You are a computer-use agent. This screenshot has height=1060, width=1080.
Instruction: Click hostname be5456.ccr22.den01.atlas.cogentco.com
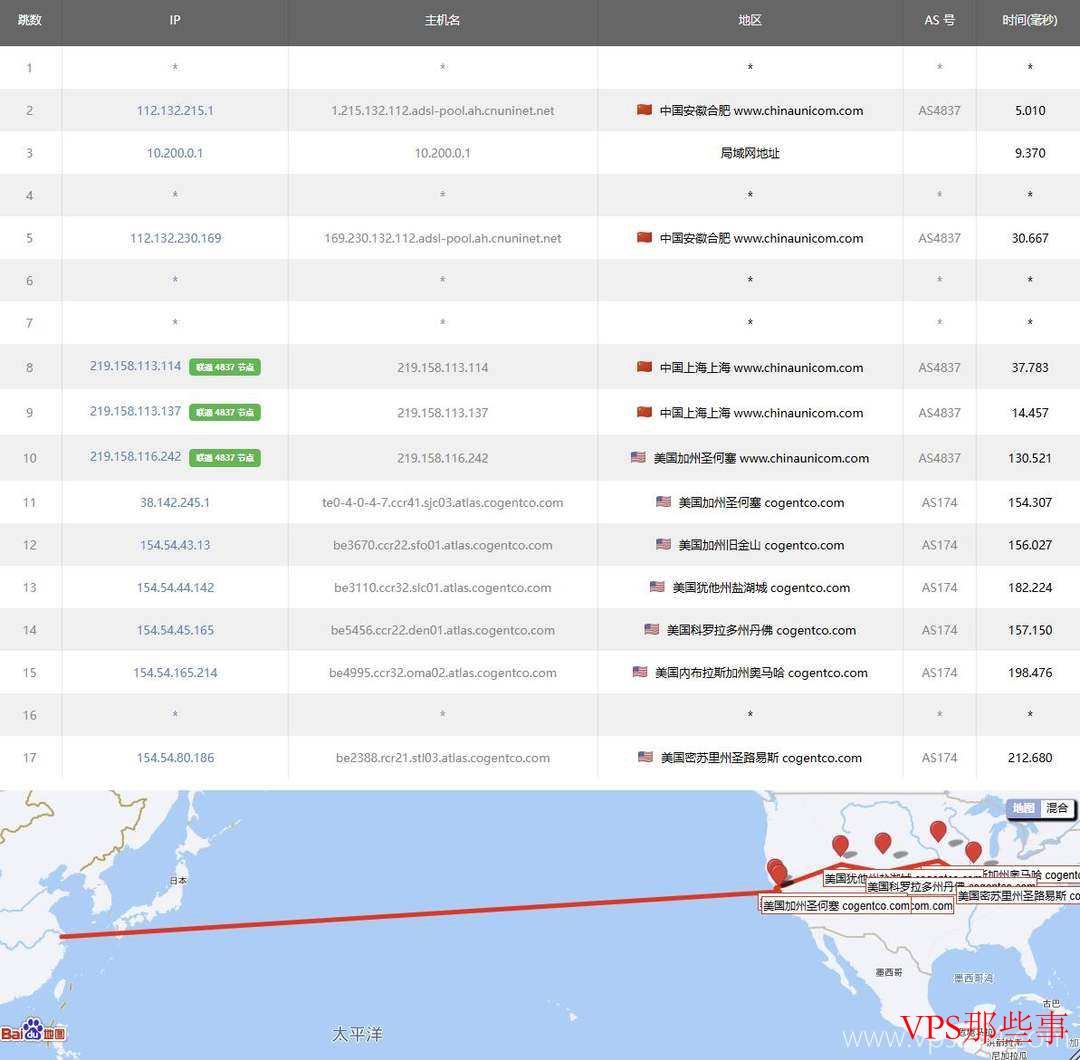442,630
